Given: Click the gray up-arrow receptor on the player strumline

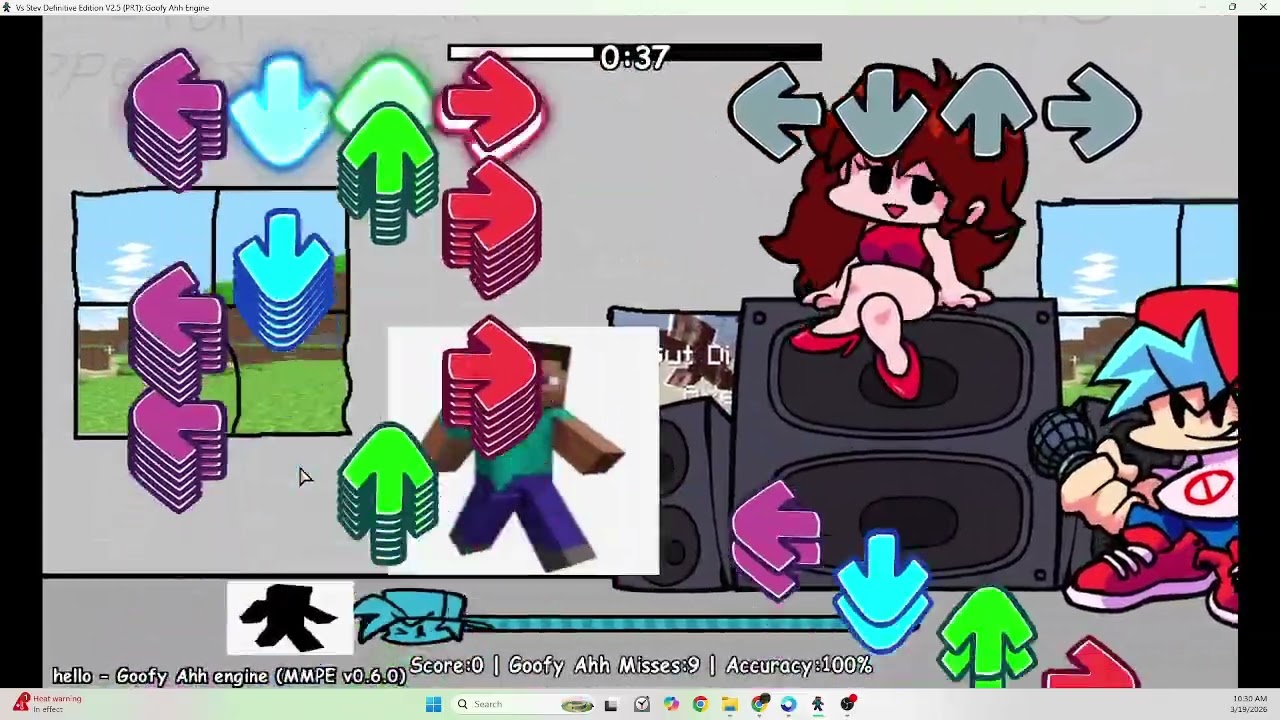Looking at the screenshot, I should [987, 111].
